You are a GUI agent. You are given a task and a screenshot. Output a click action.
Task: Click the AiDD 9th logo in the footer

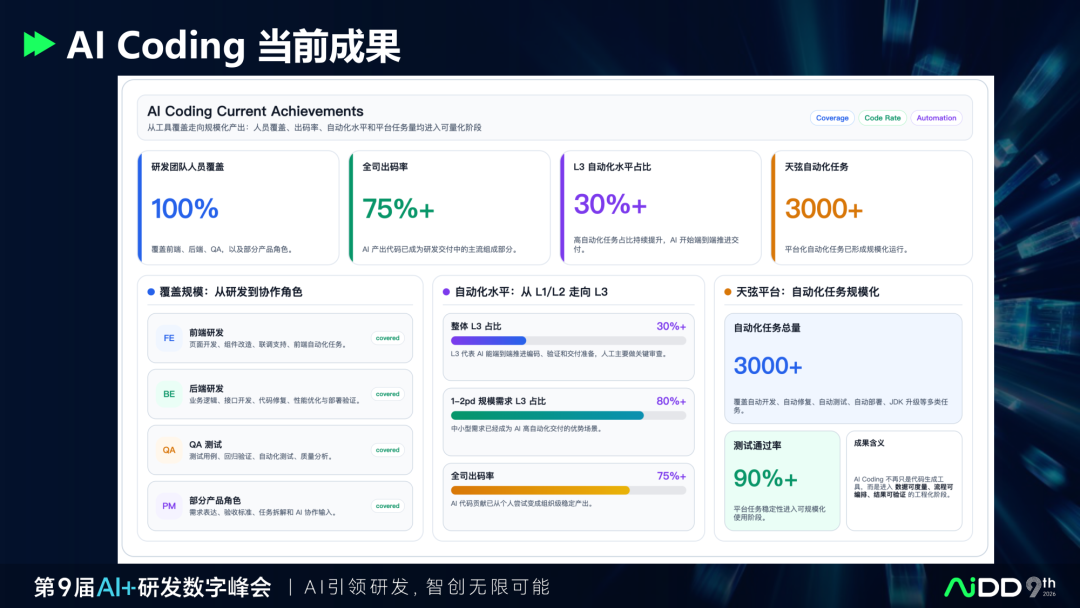coord(999,587)
